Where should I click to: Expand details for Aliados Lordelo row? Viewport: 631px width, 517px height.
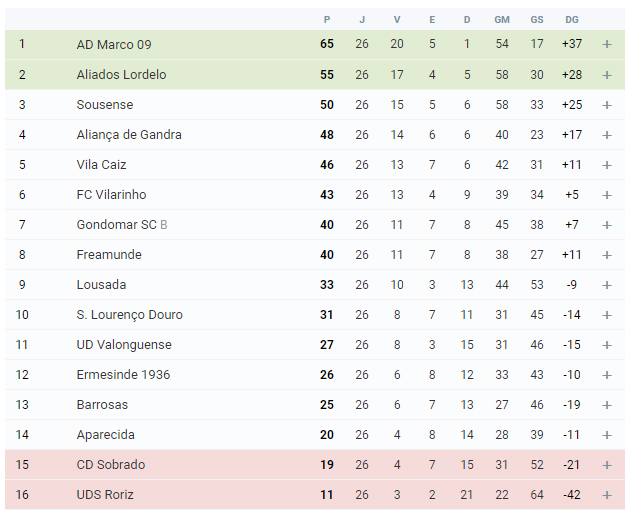coord(607,75)
